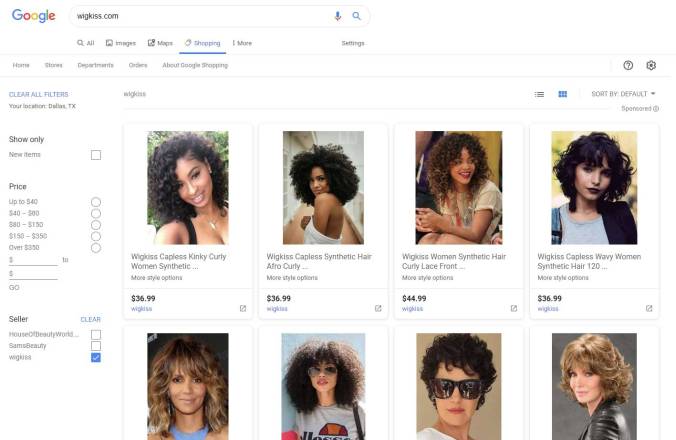
Task: Open Afro Curly wig product image
Action: [323, 187]
